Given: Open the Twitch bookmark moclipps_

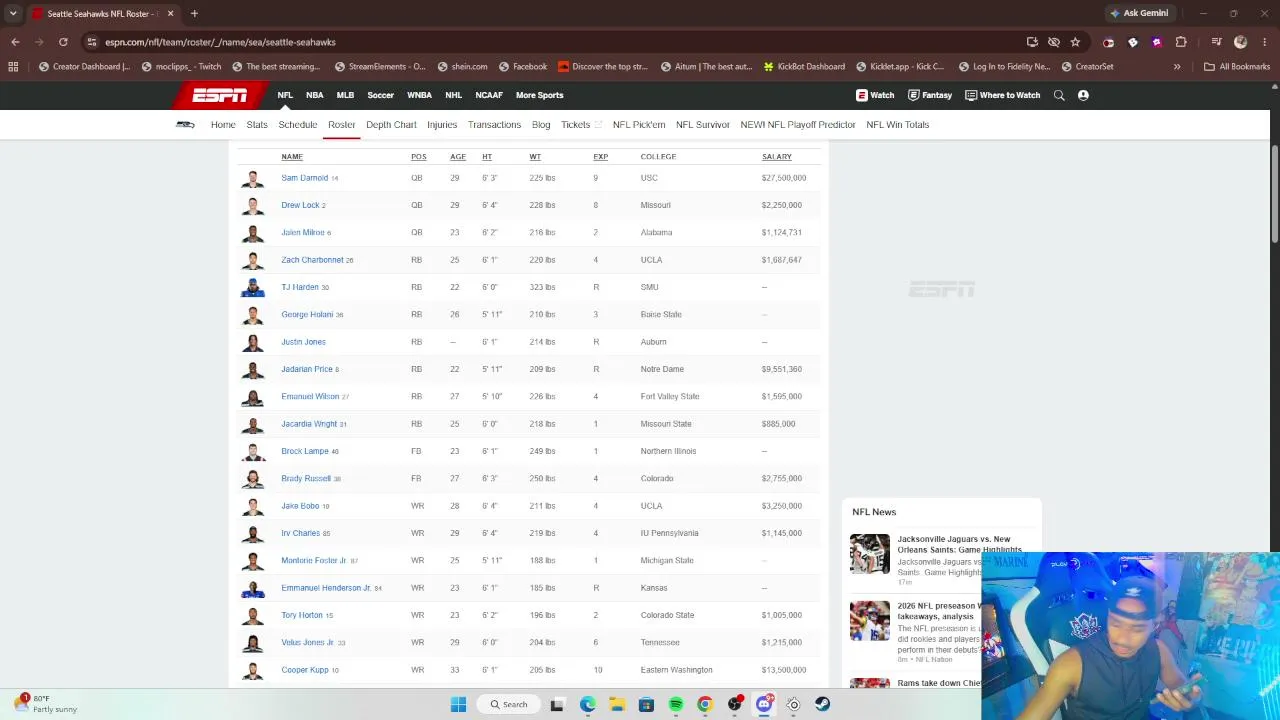Looking at the screenshot, I should click(x=181, y=67).
